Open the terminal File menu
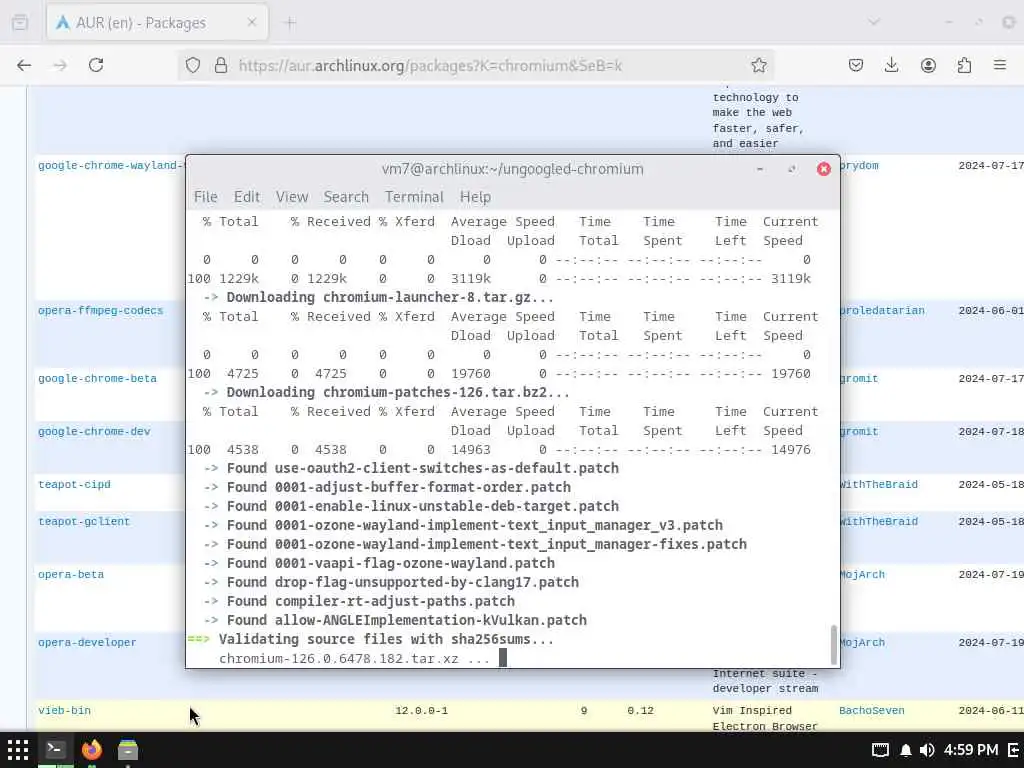This screenshot has height=768, width=1024. (x=206, y=197)
